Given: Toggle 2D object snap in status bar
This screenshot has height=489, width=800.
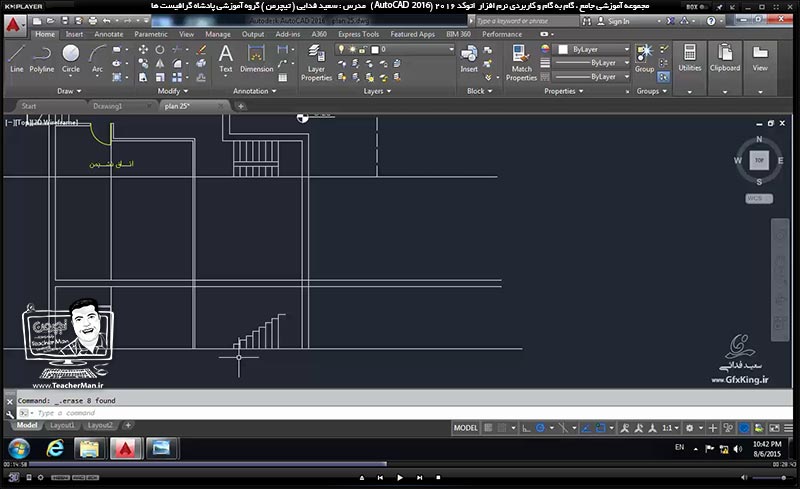Looking at the screenshot, I should 601,428.
